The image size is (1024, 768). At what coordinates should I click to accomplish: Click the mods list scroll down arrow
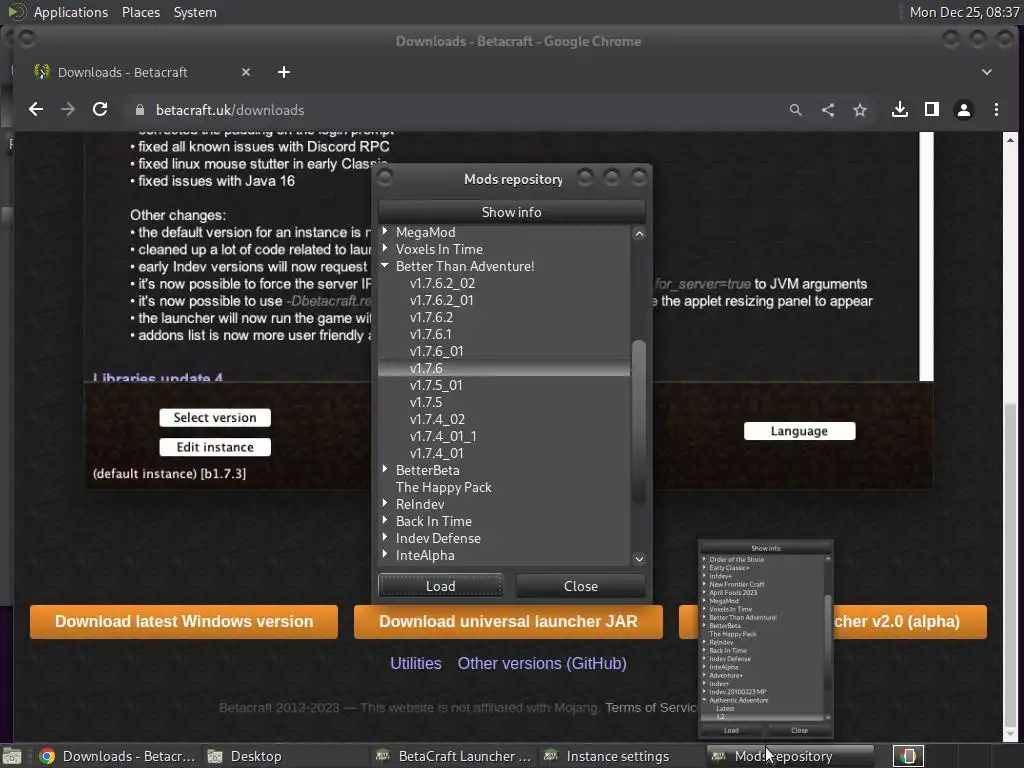(x=639, y=558)
